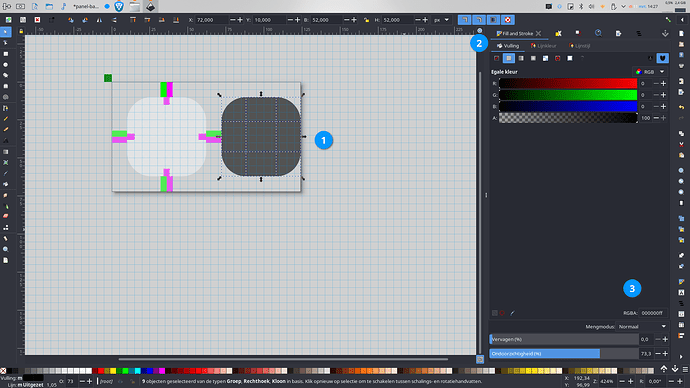Remove fill with the palette X swatch
690x388 pixels.
click(3, 371)
